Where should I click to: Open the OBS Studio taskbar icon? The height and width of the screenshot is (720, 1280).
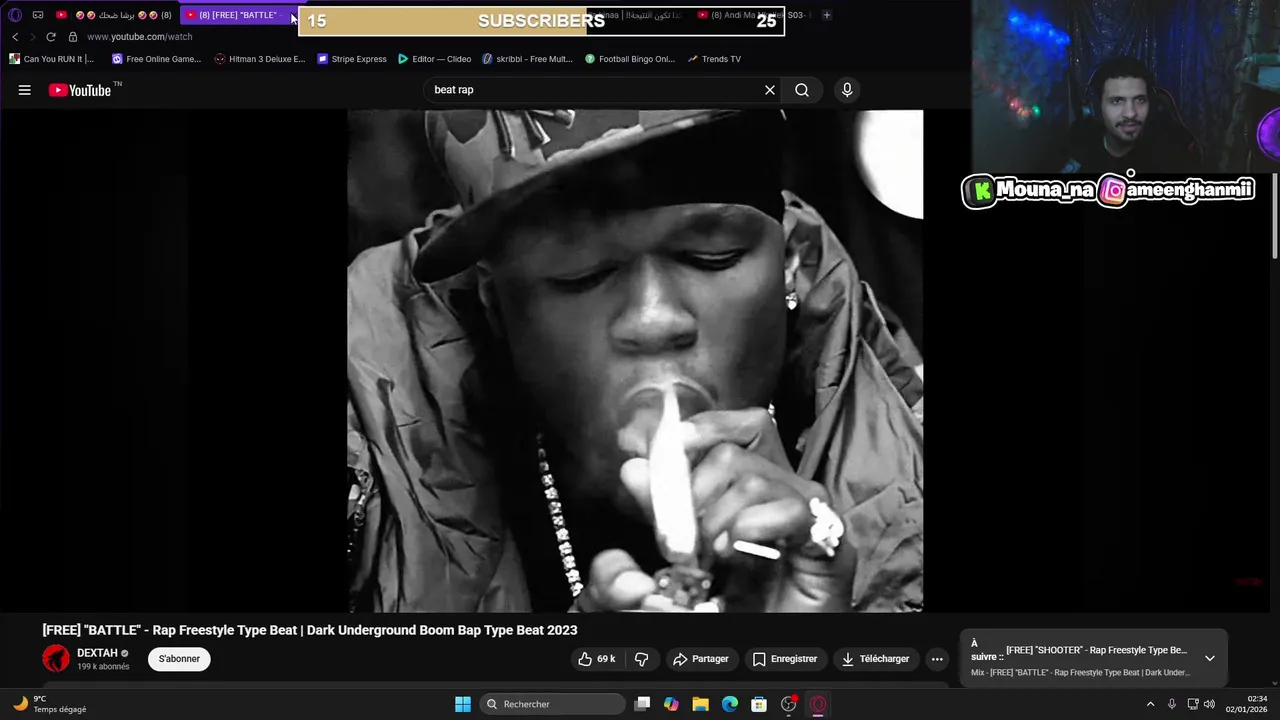(x=789, y=704)
